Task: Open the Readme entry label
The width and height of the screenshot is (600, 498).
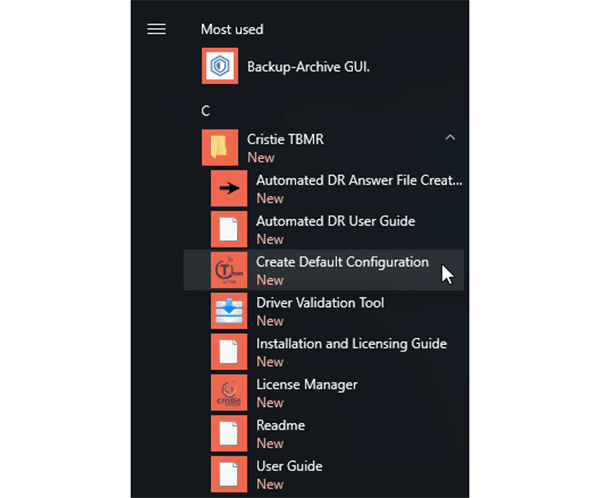Action: coord(281,425)
